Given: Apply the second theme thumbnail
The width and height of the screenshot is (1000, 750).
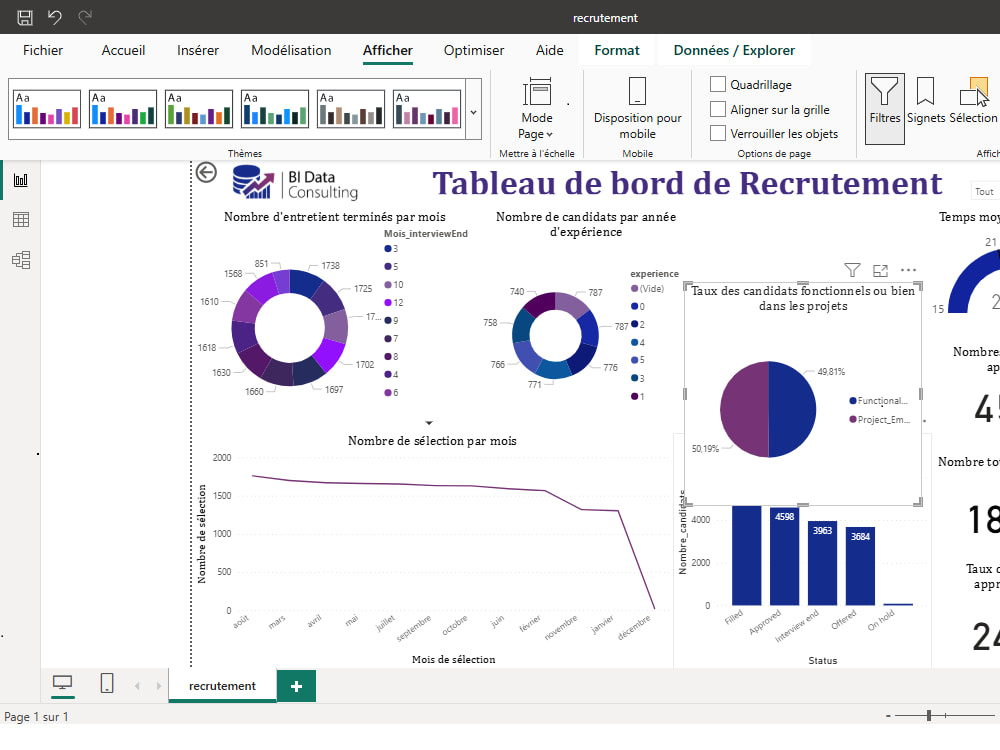Looking at the screenshot, I should (x=123, y=108).
